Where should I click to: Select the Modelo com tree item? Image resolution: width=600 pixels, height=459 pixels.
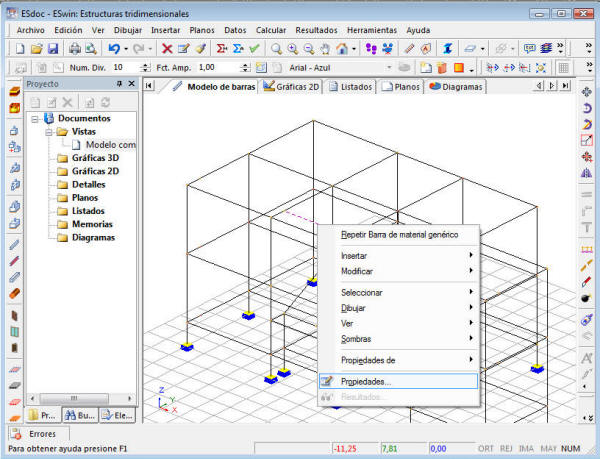pyautogui.click(x=111, y=145)
